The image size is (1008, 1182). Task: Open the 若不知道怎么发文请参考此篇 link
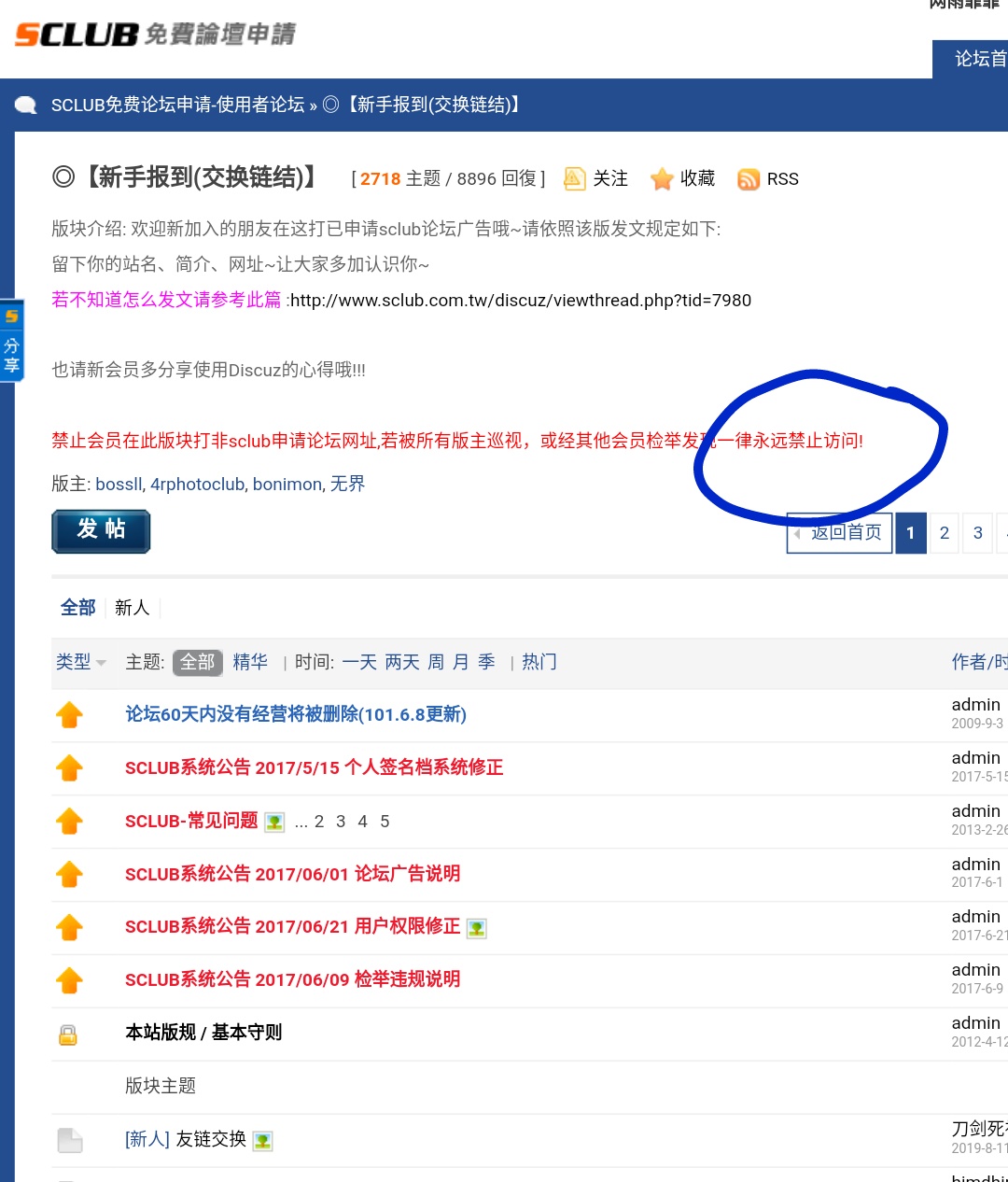(166, 300)
